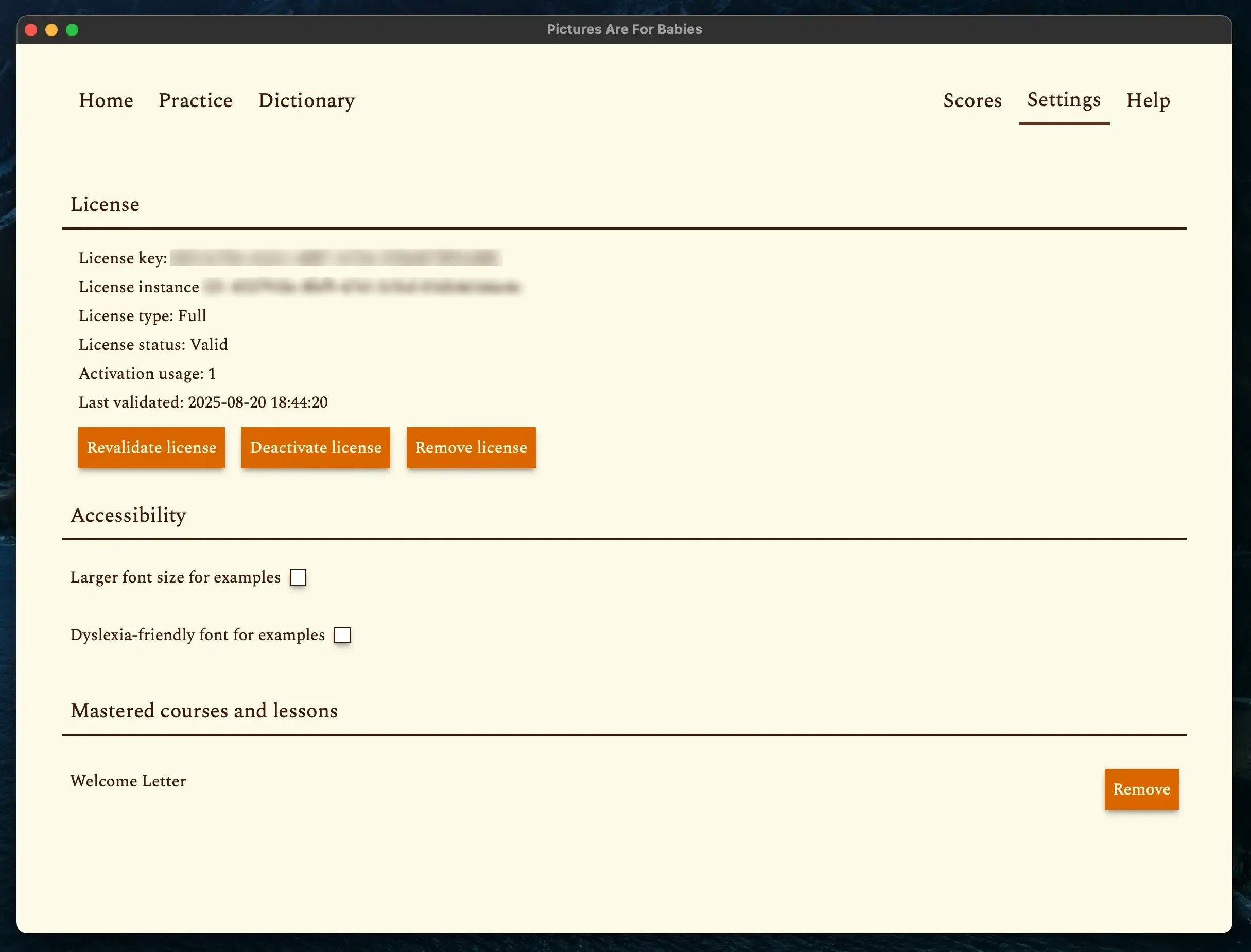1251x952 pixels.
Task: Maximize window with green button
Action: click(72, 29)
